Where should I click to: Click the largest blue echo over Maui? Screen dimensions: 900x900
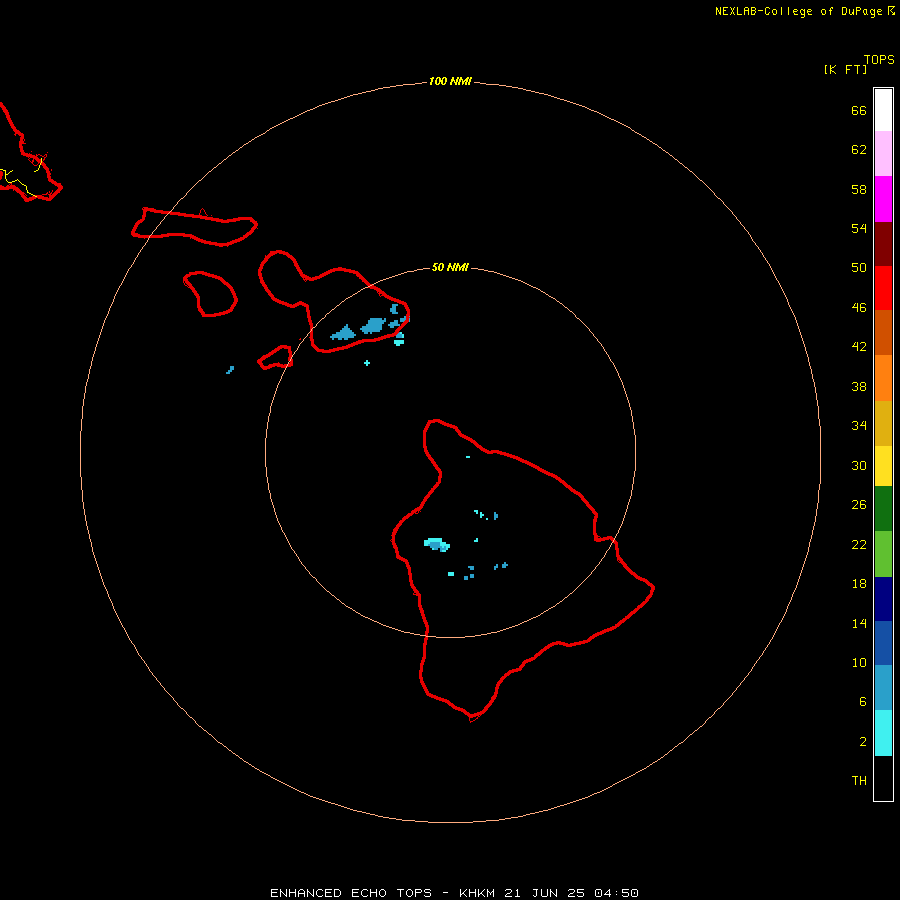(x=374, y=325)
